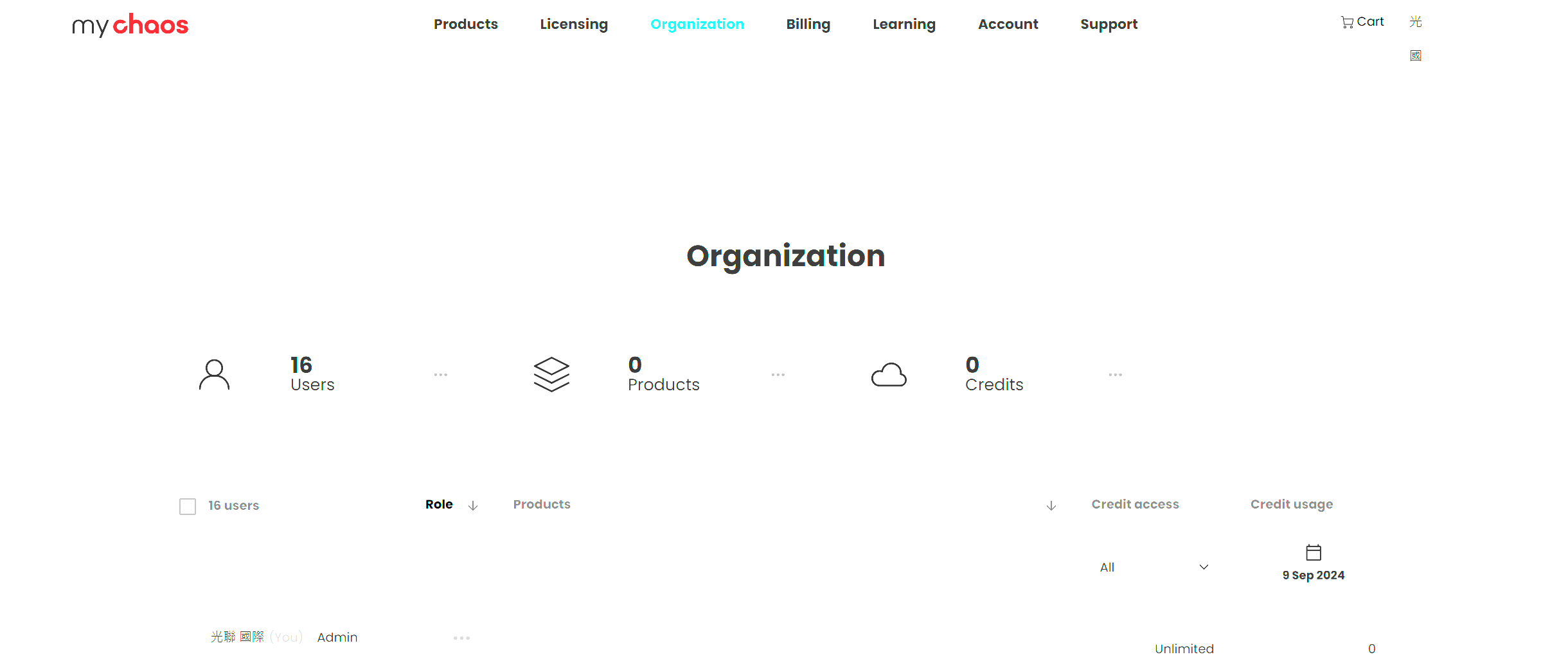
Task: Click the Admin role value
Action: click(x=337, y=638)
